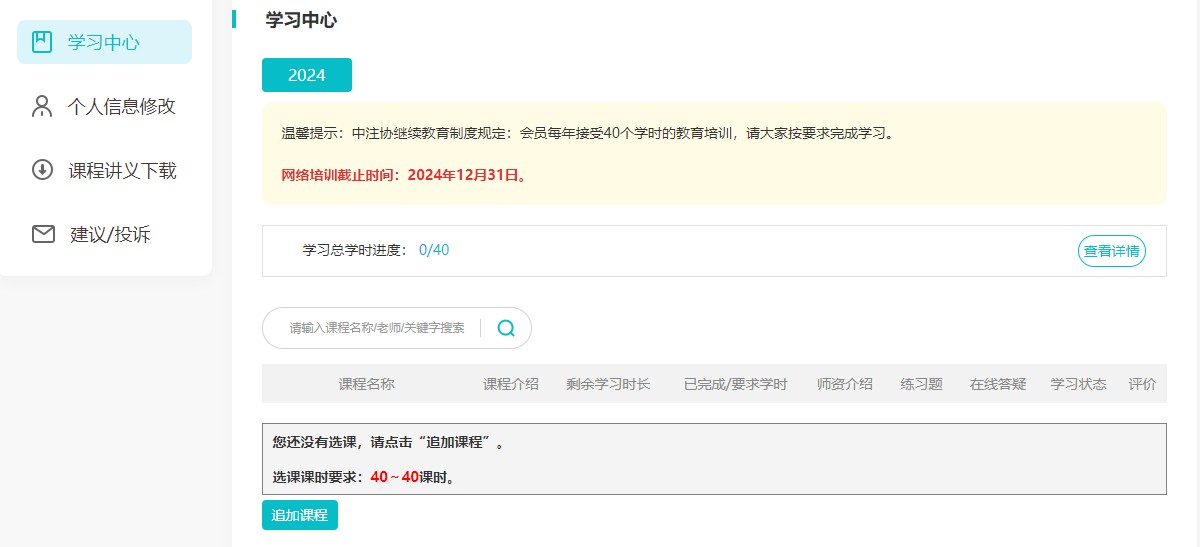
Task: Click the 师资介绍 column header
Action: click(844, 384)
